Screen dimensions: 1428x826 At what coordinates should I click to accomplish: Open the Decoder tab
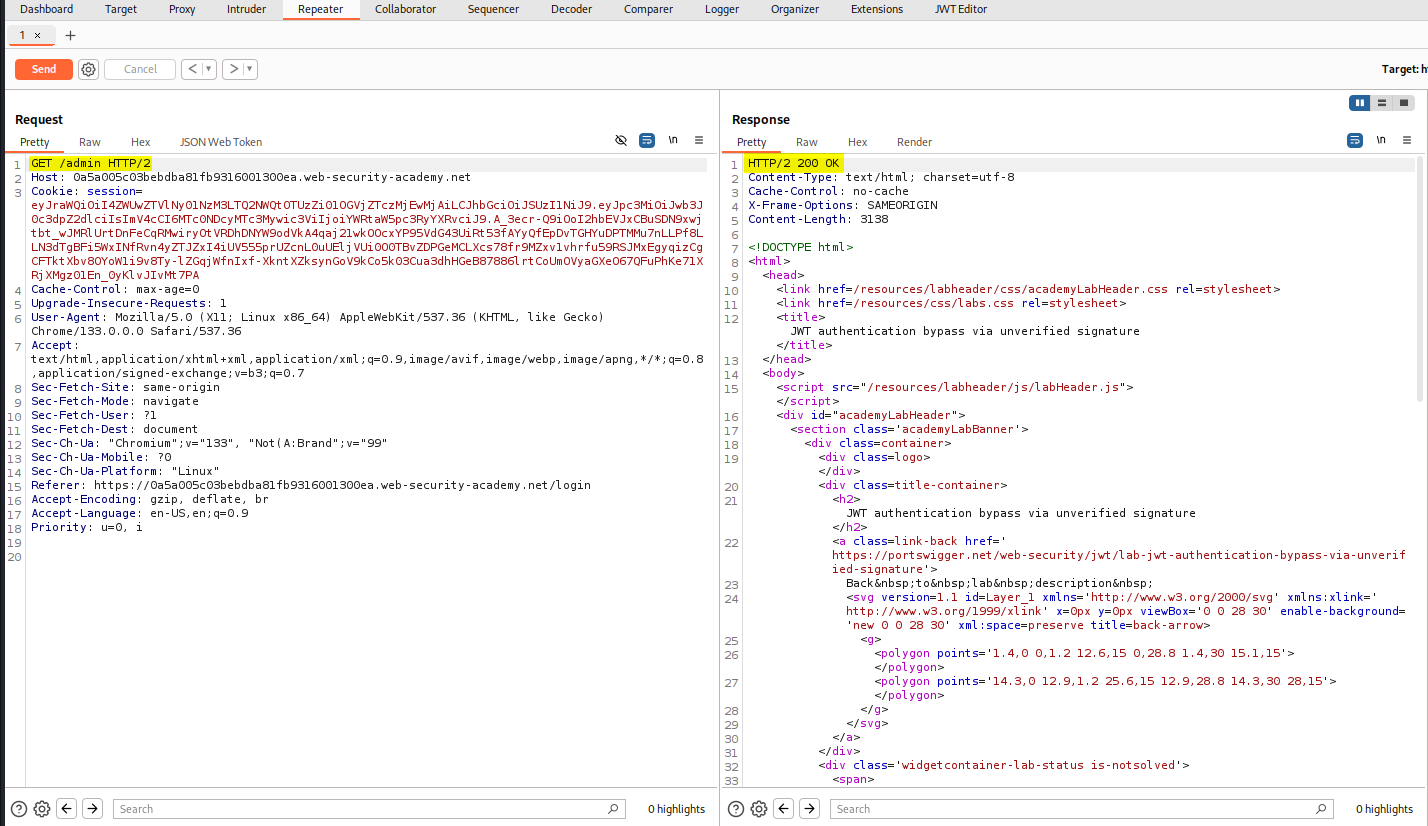coord(571,9)
